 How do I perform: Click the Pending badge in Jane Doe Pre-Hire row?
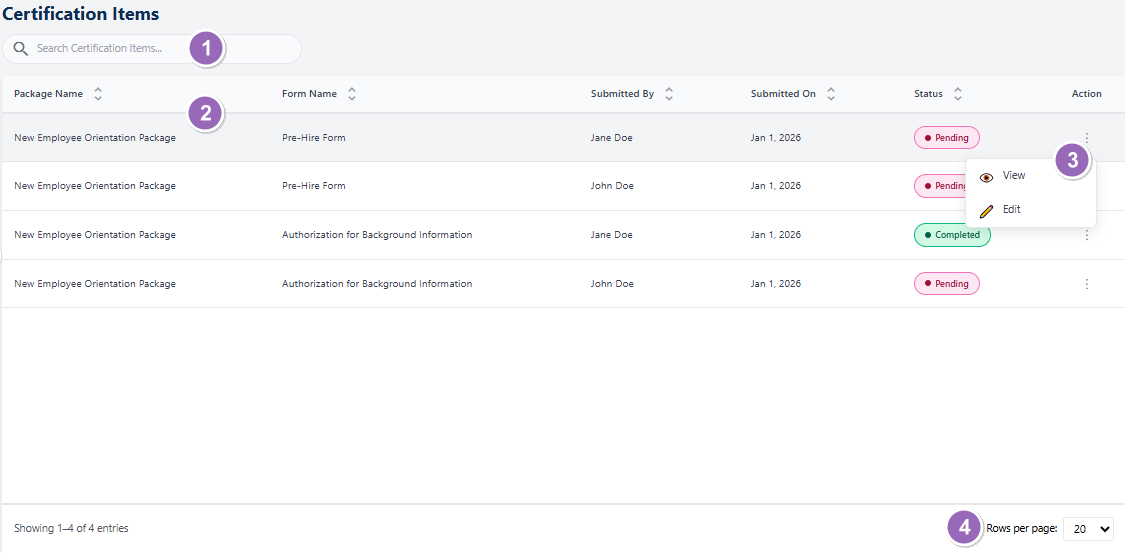coord(946,138)
